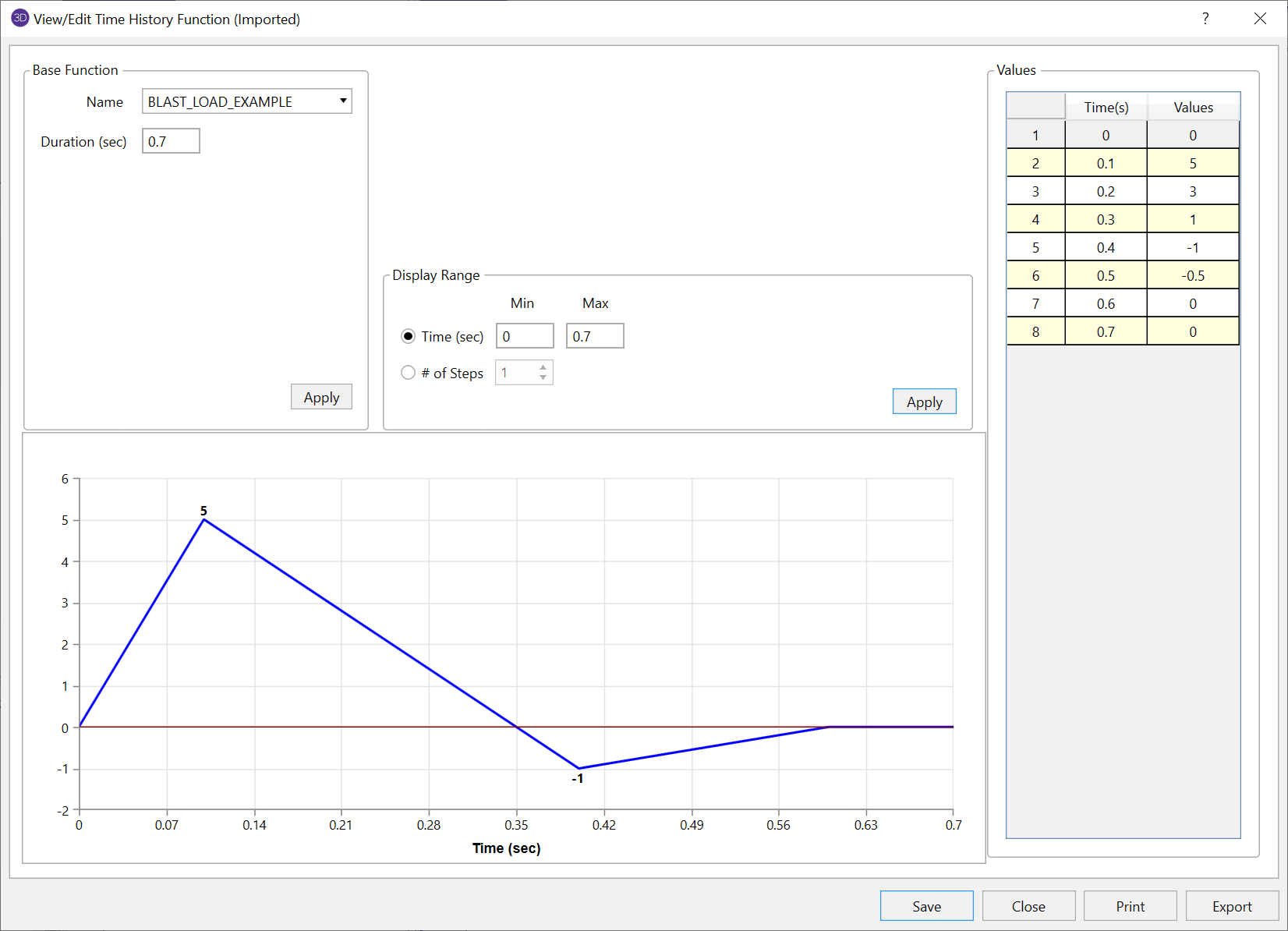The width and height of the screenshot is (1288, 931).
Task: Click the Max time input field
Action: (x=595, y=336)
